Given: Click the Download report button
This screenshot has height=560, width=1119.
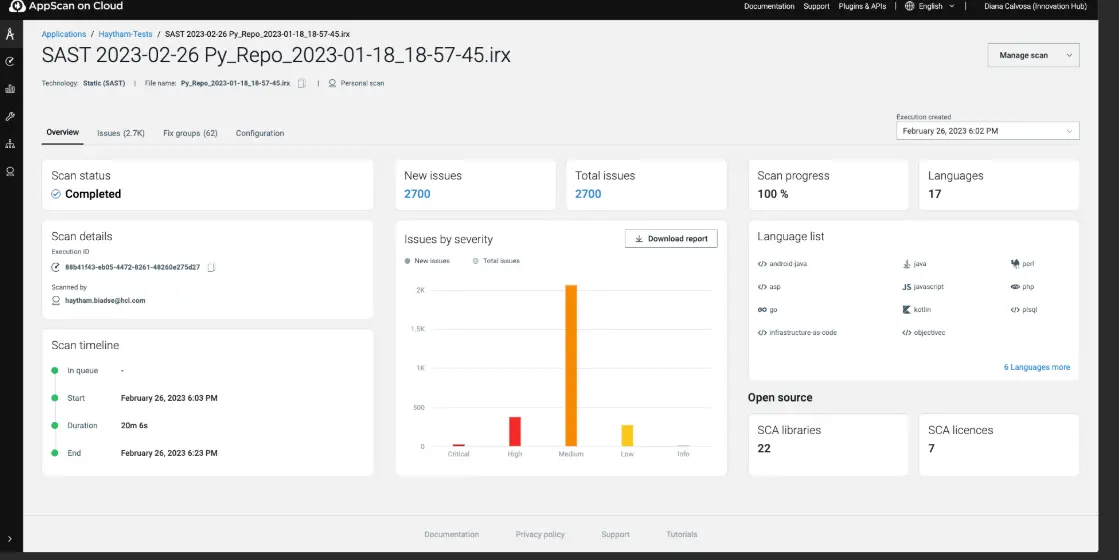Looking at the screenshot, I should click(x=671, y=239).
